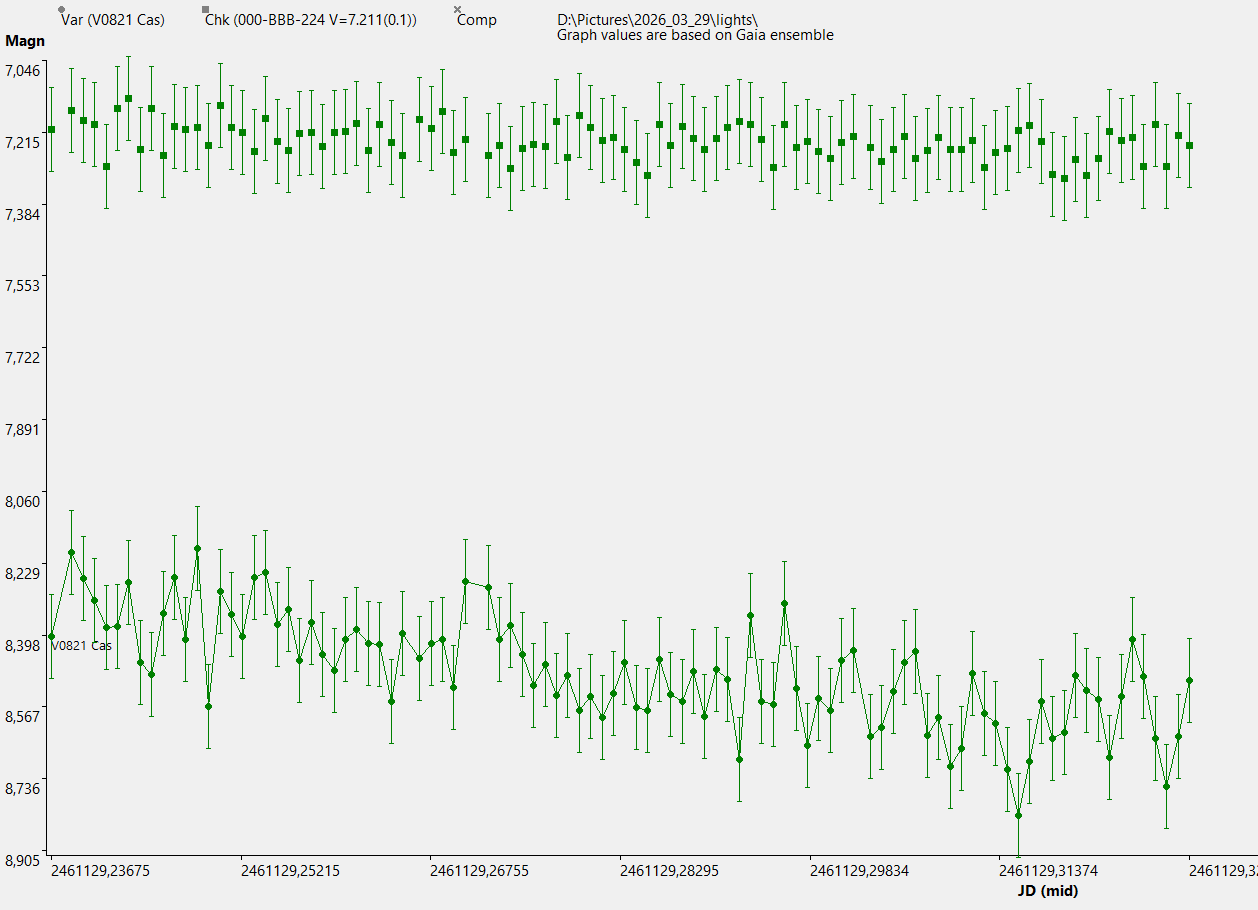Select the faintest variable star data point
The width and height of the screenshot is (1258, 910).
click(1019, 815)
